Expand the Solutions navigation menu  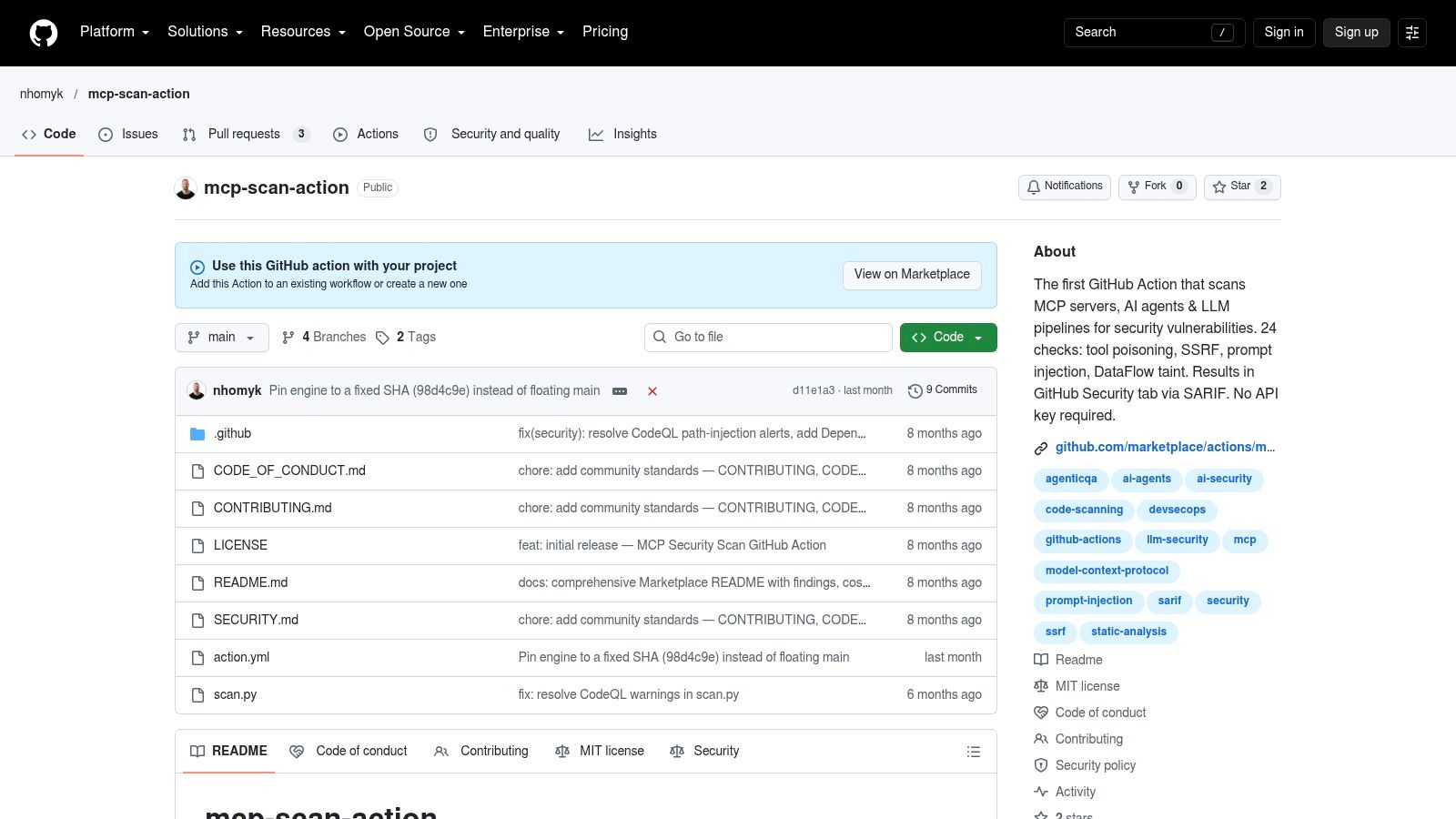tap(205, 32)
